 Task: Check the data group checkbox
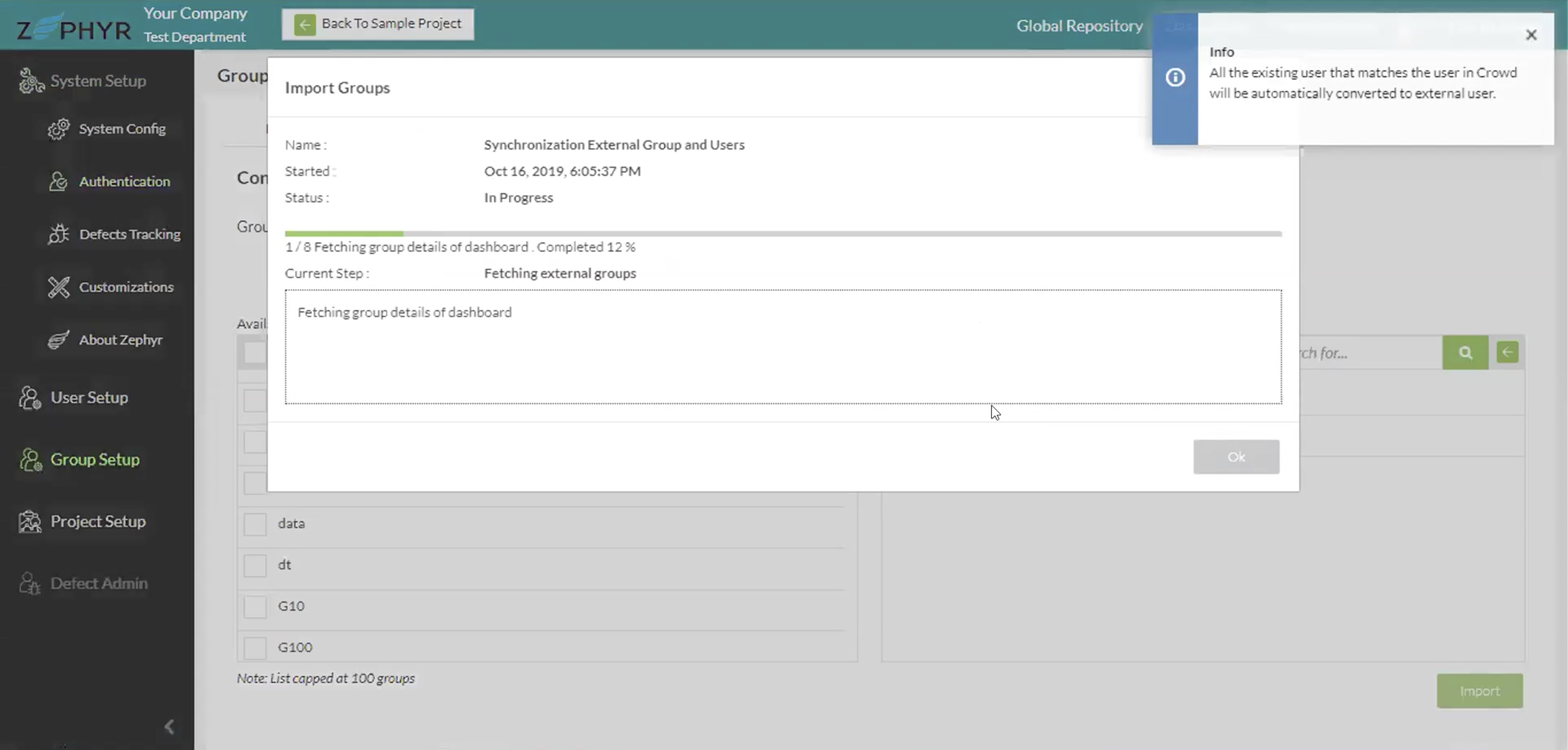click(x=255, y=524)
